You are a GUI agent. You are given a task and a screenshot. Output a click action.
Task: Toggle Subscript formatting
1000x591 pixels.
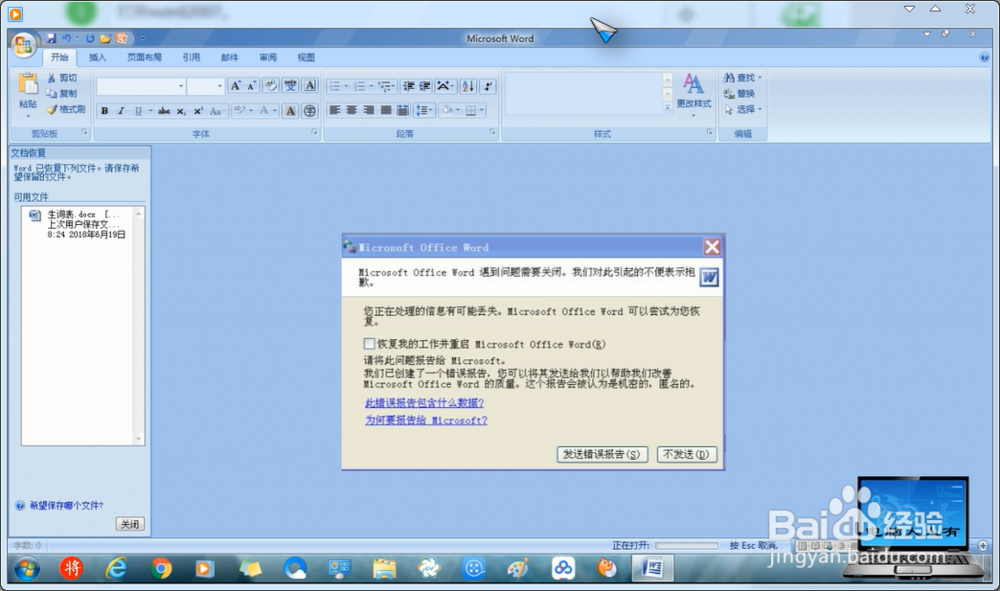point(181,111)
